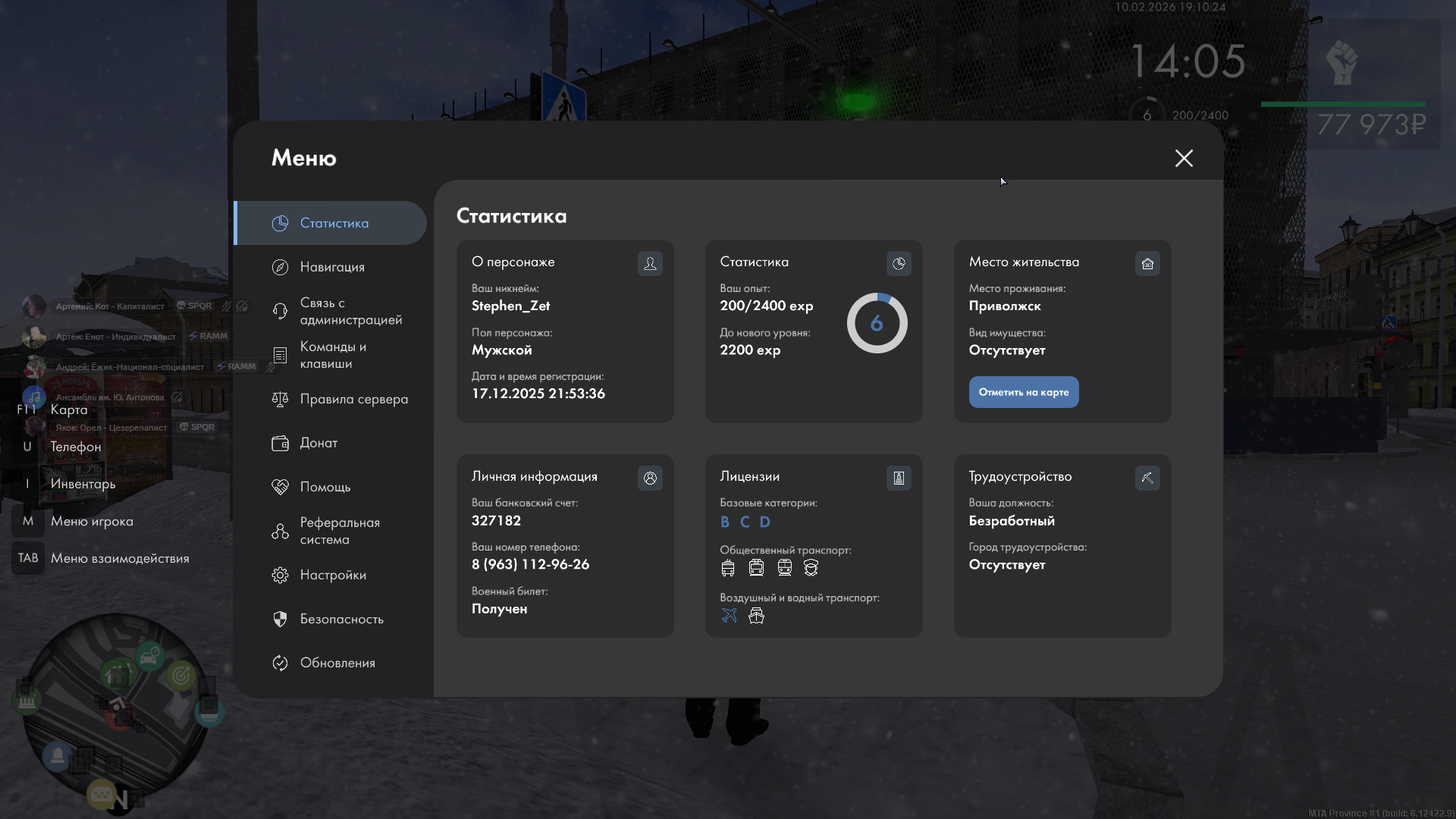
Task: Click the house icon in Место жительства card
Action: click(1147, 263)
